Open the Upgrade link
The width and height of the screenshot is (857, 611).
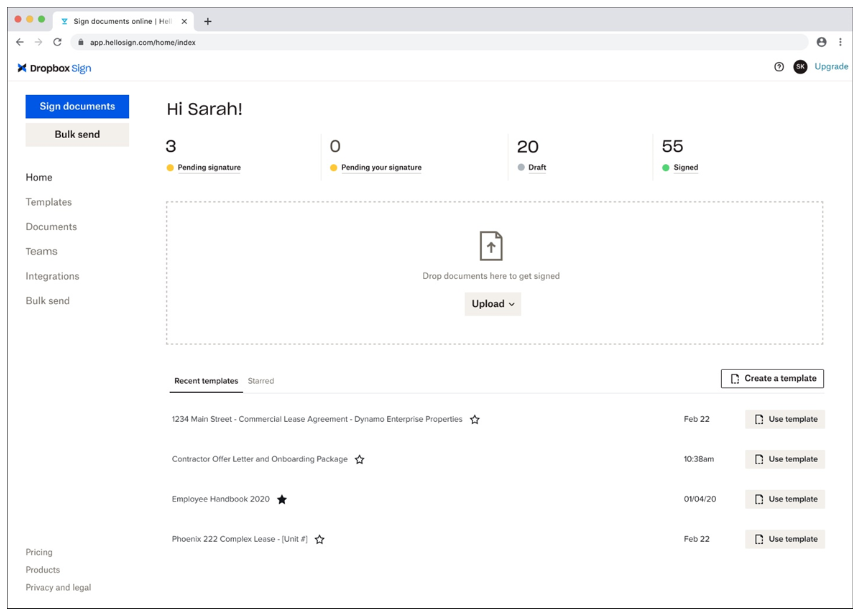click(x=832, y=66)
